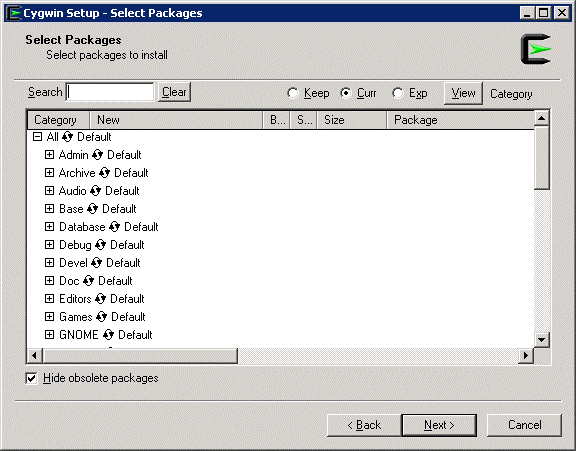The height and width of the screenshot is (451, 576).
Task: Click the New column header
Action: click(x=176, y=120)
